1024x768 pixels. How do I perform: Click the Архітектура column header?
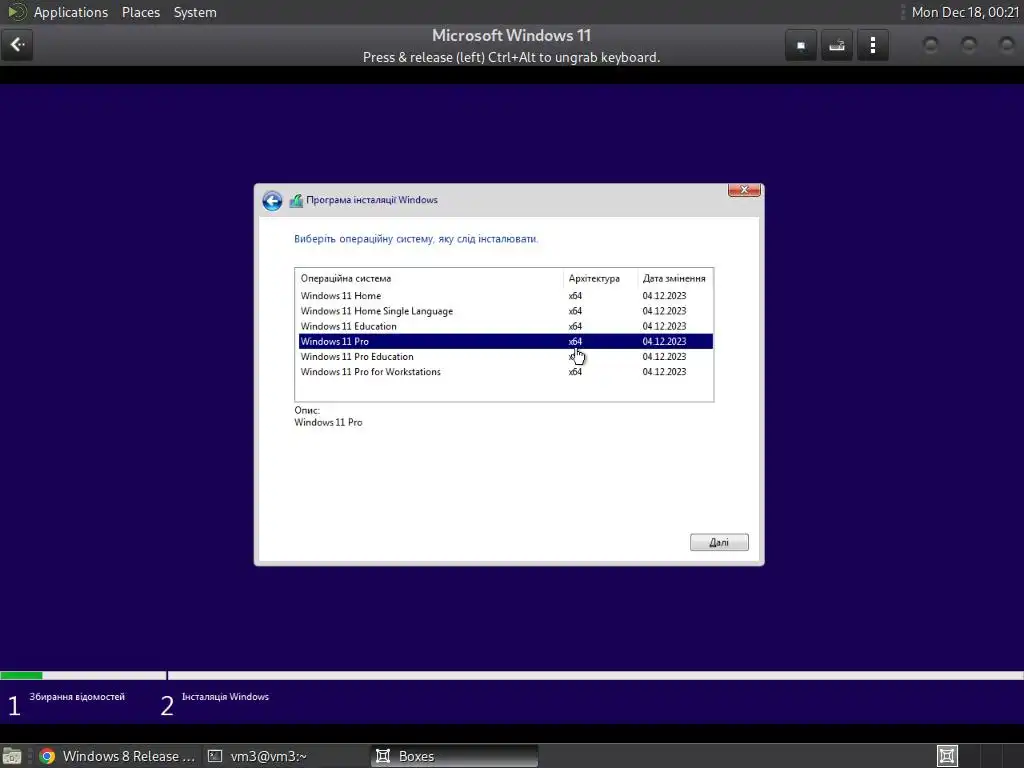(x=600, y=278)
